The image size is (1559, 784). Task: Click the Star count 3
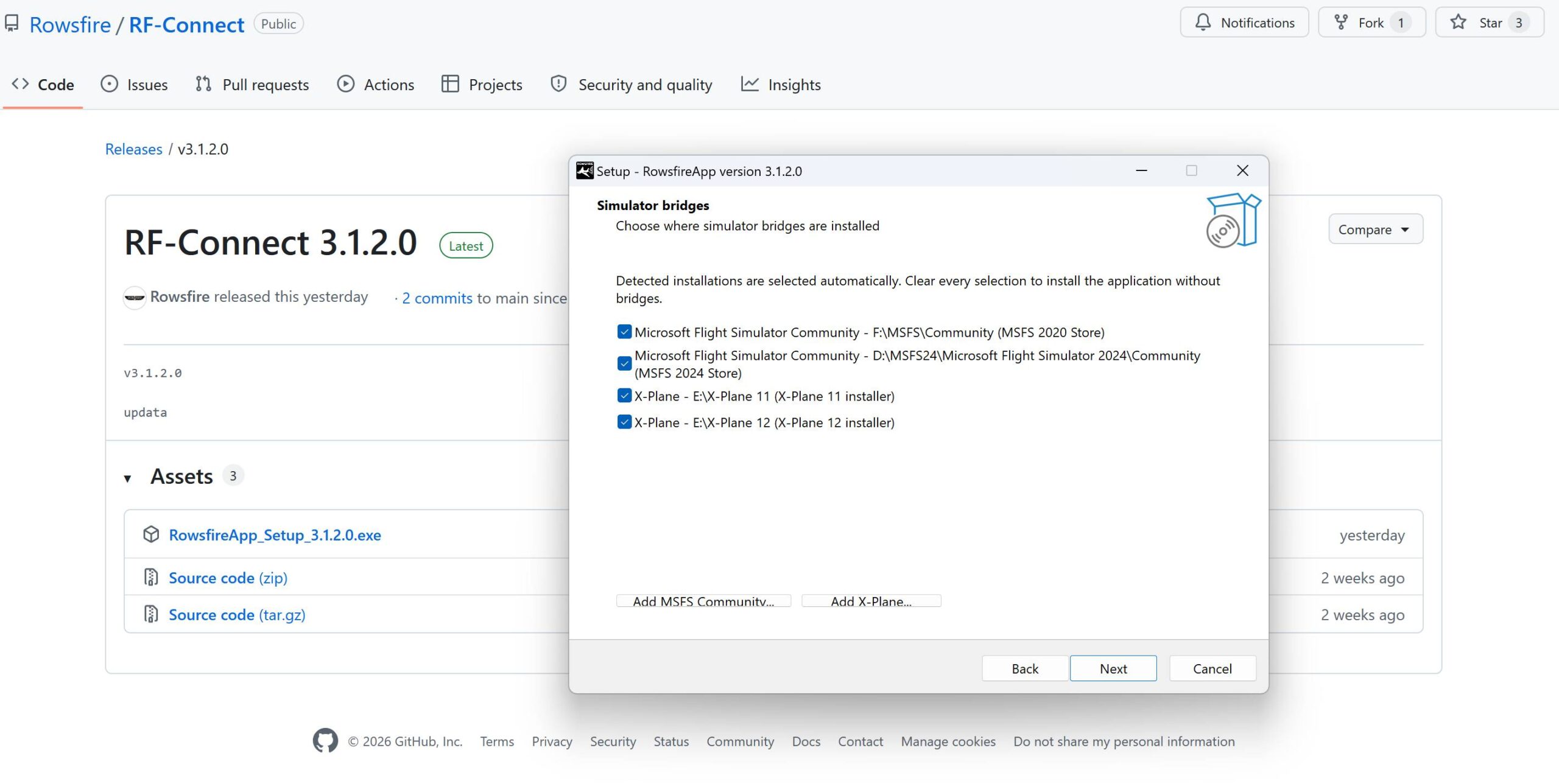(1519, 23)
